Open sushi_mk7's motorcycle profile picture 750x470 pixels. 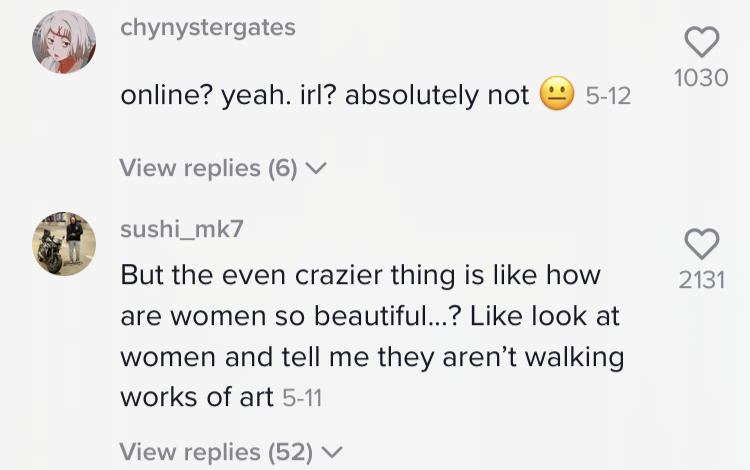[65, 243]
